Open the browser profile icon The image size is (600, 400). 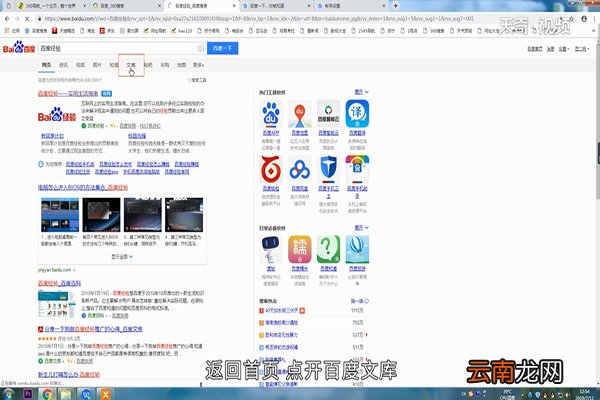pyautogui.click(x=584, y=19)
